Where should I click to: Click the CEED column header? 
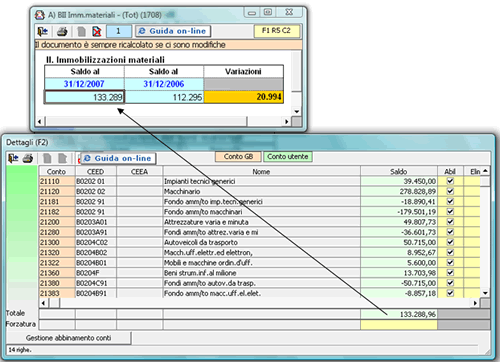pyautogui.click(x=96, y=171)
